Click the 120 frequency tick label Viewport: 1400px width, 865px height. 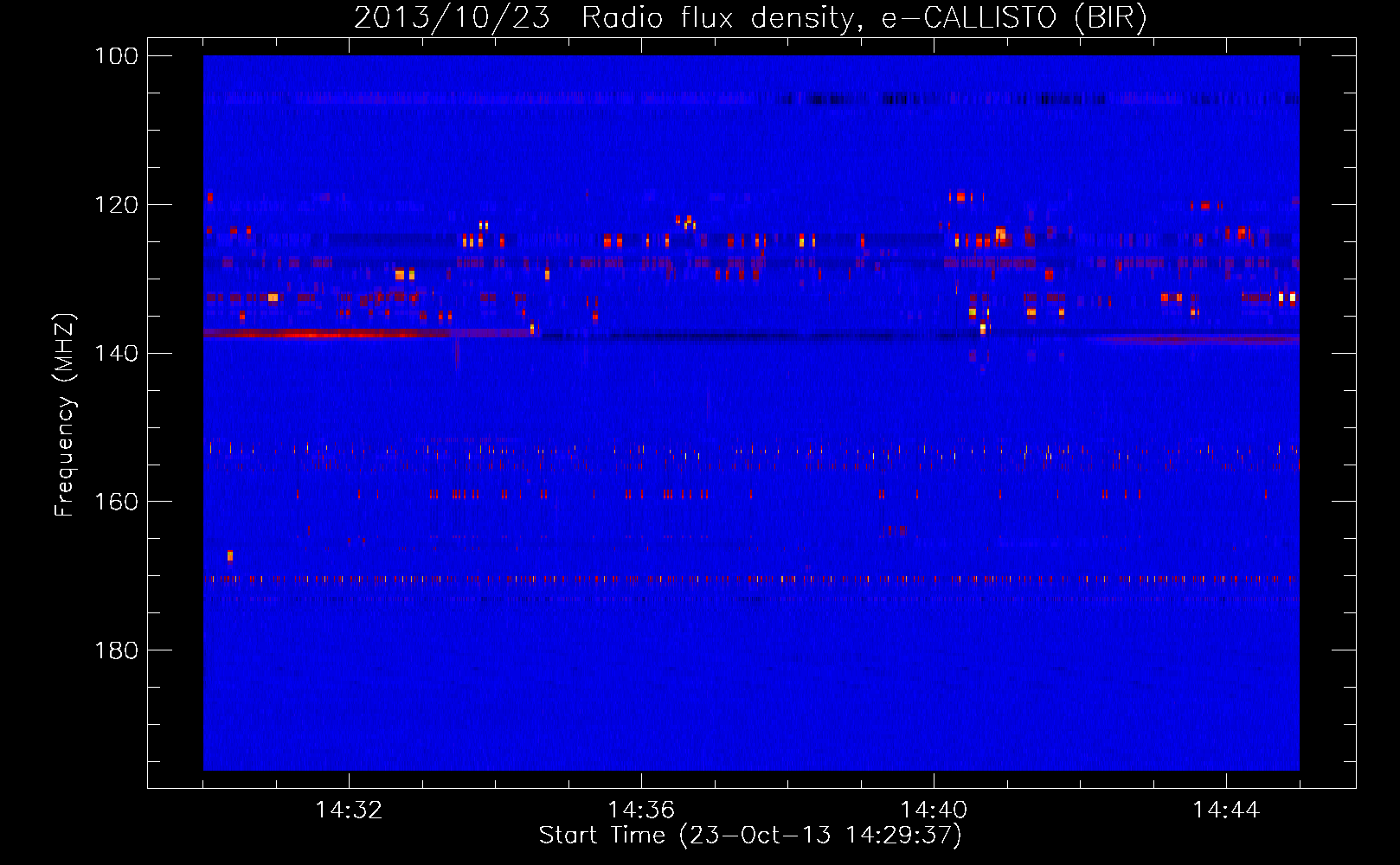(x=116, y=205)
